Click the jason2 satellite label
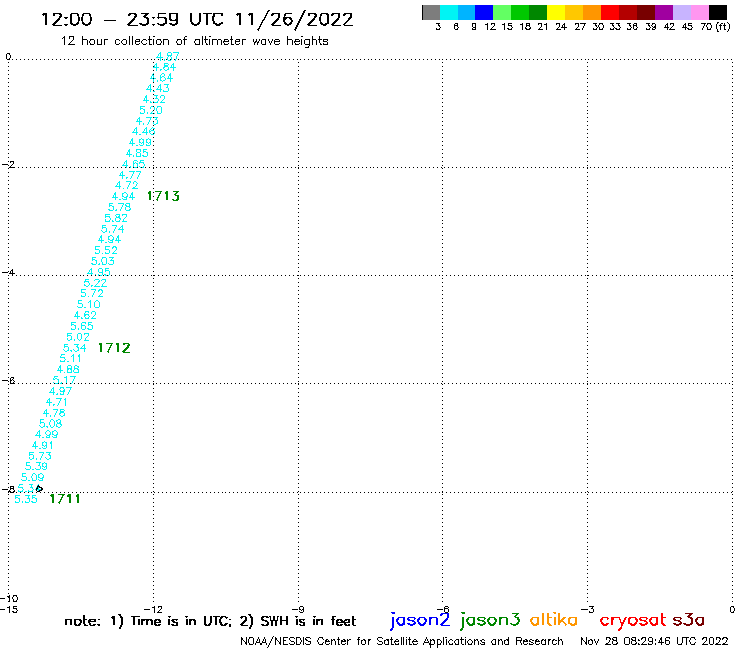This screenshot has height=650, width=740. [420, 620]
